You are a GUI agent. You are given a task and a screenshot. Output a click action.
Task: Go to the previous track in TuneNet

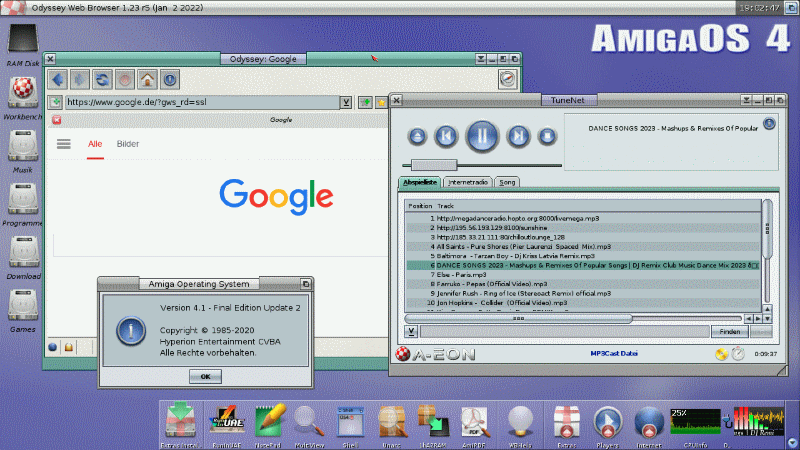click(447, 136)
